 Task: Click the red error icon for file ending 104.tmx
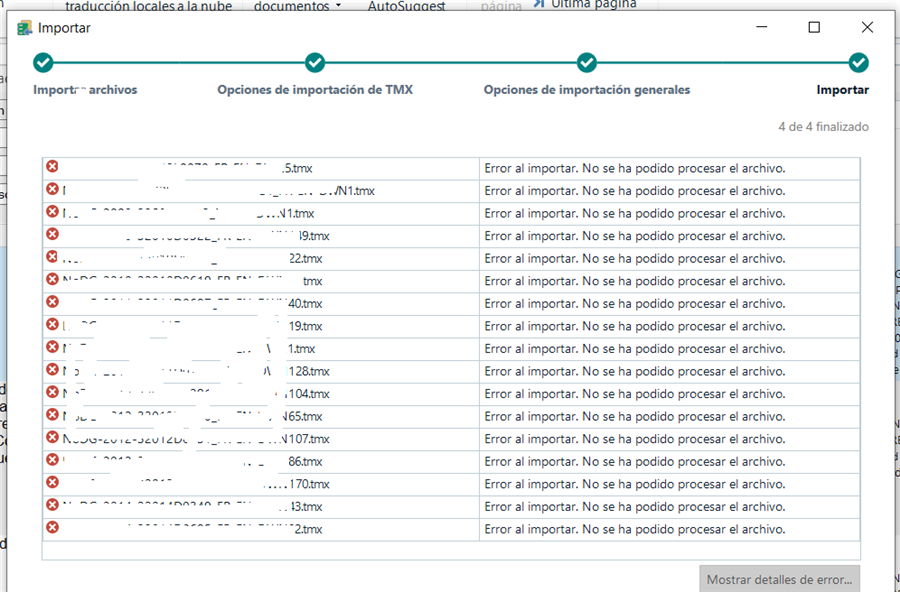click(52, 392)
